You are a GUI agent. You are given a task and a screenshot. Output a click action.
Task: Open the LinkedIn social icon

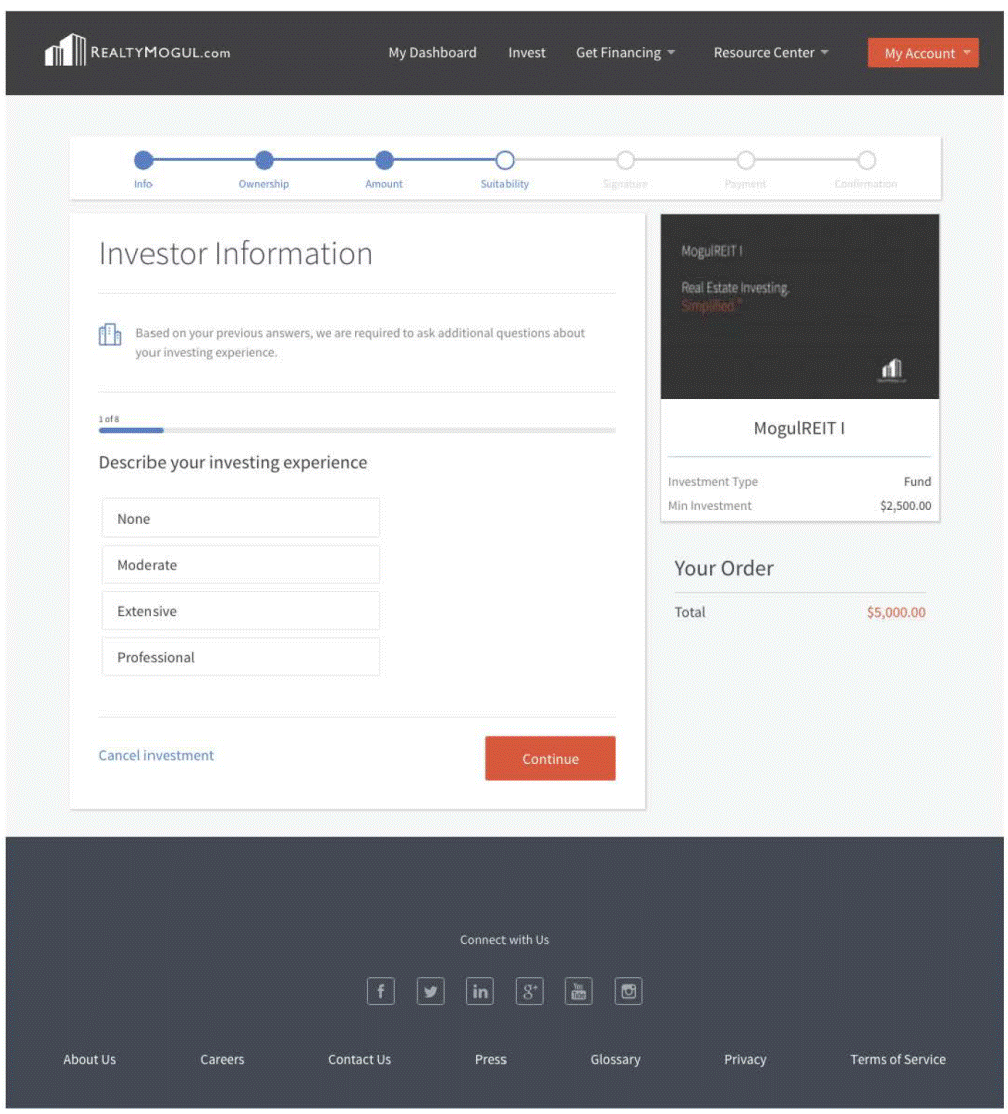(480, 991)
